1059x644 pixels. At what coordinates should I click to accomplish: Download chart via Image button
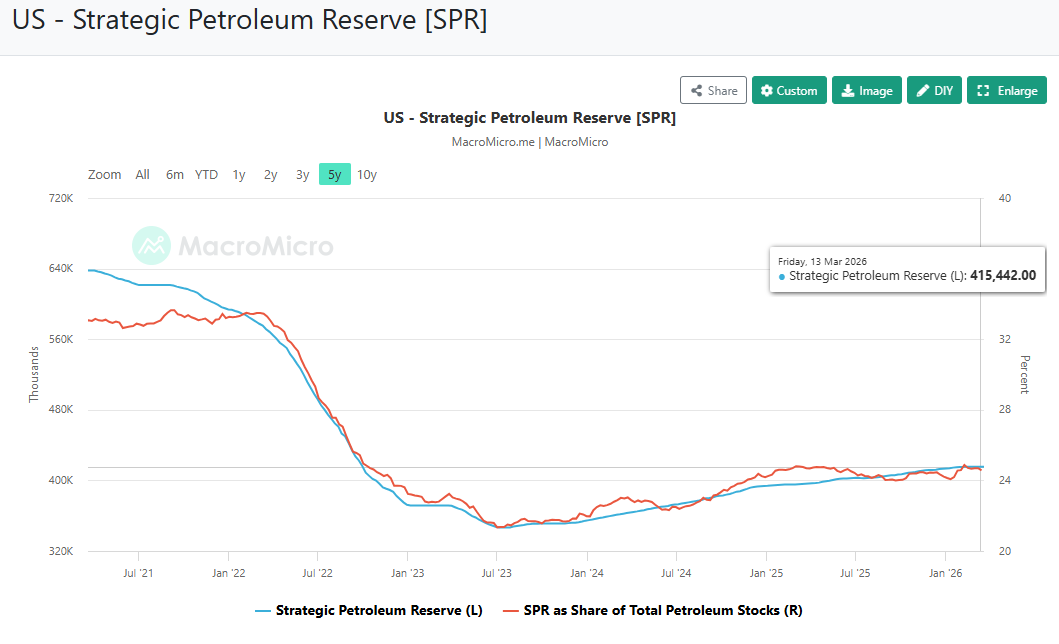pyautogui.click(x=867, y=90)
